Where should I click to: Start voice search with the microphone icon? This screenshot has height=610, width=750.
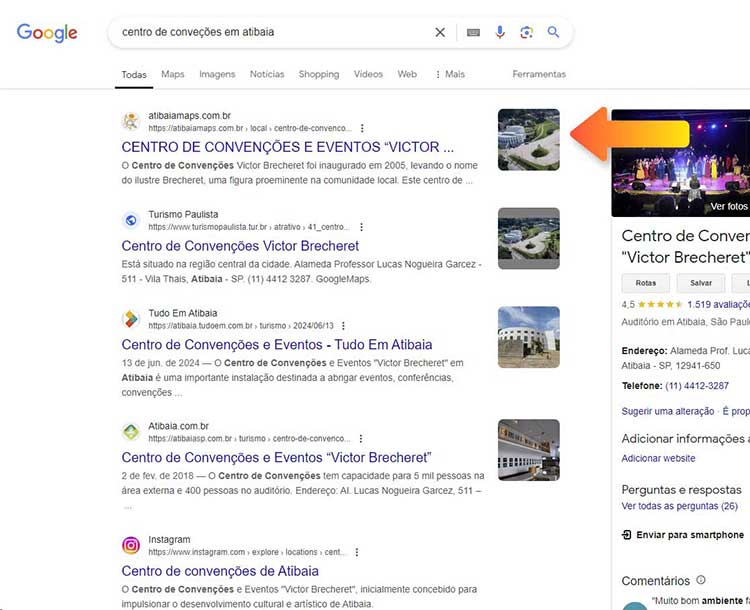500,32
